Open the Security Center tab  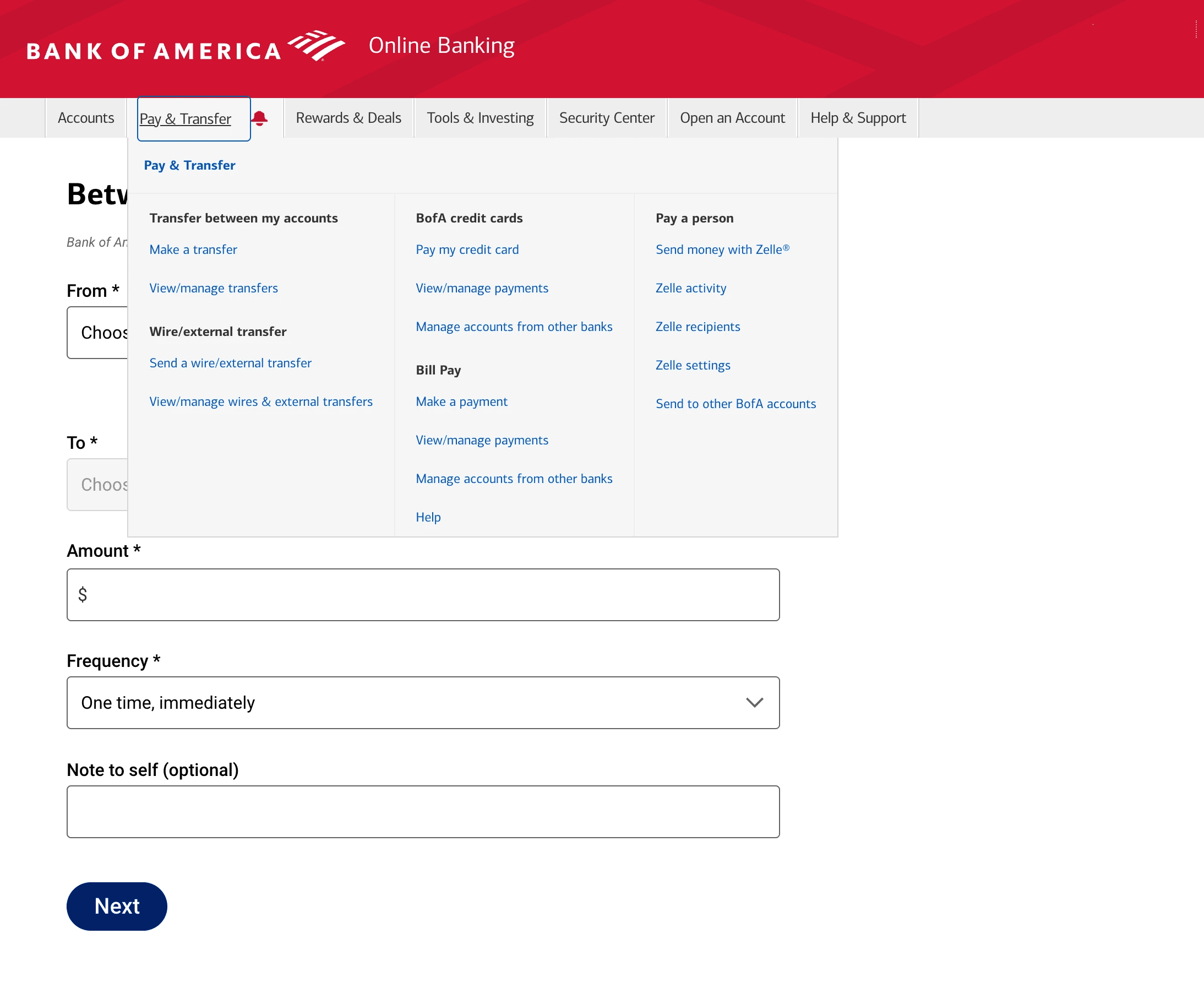(x=607, y=118)
